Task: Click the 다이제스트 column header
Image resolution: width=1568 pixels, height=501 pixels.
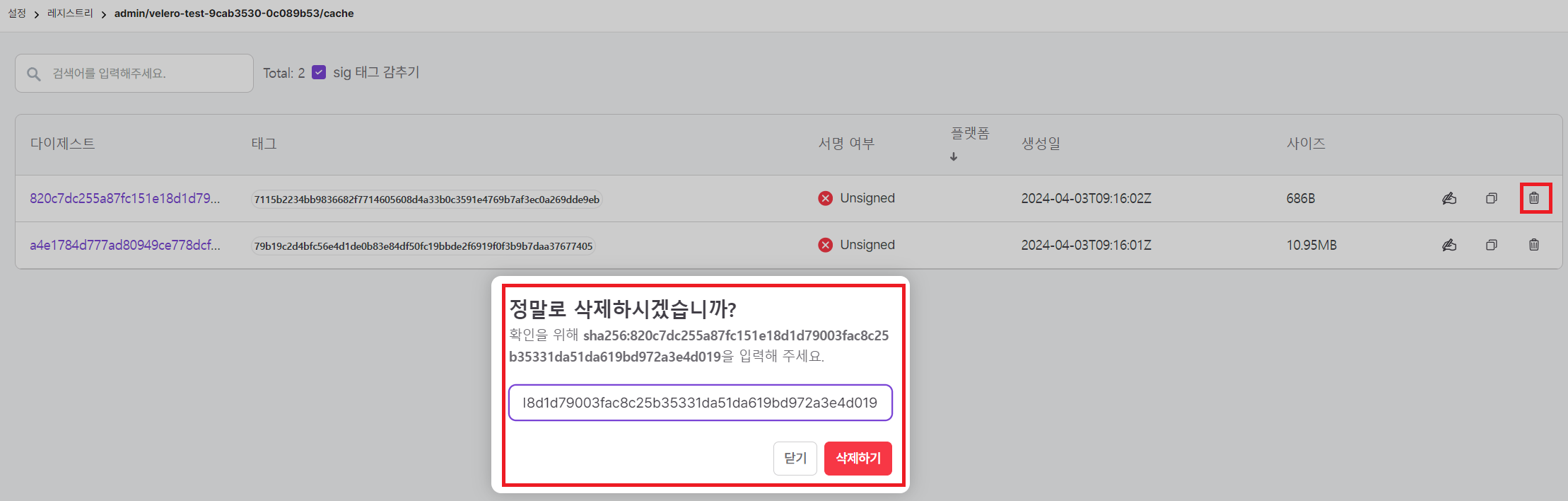Action: point(62,144)
